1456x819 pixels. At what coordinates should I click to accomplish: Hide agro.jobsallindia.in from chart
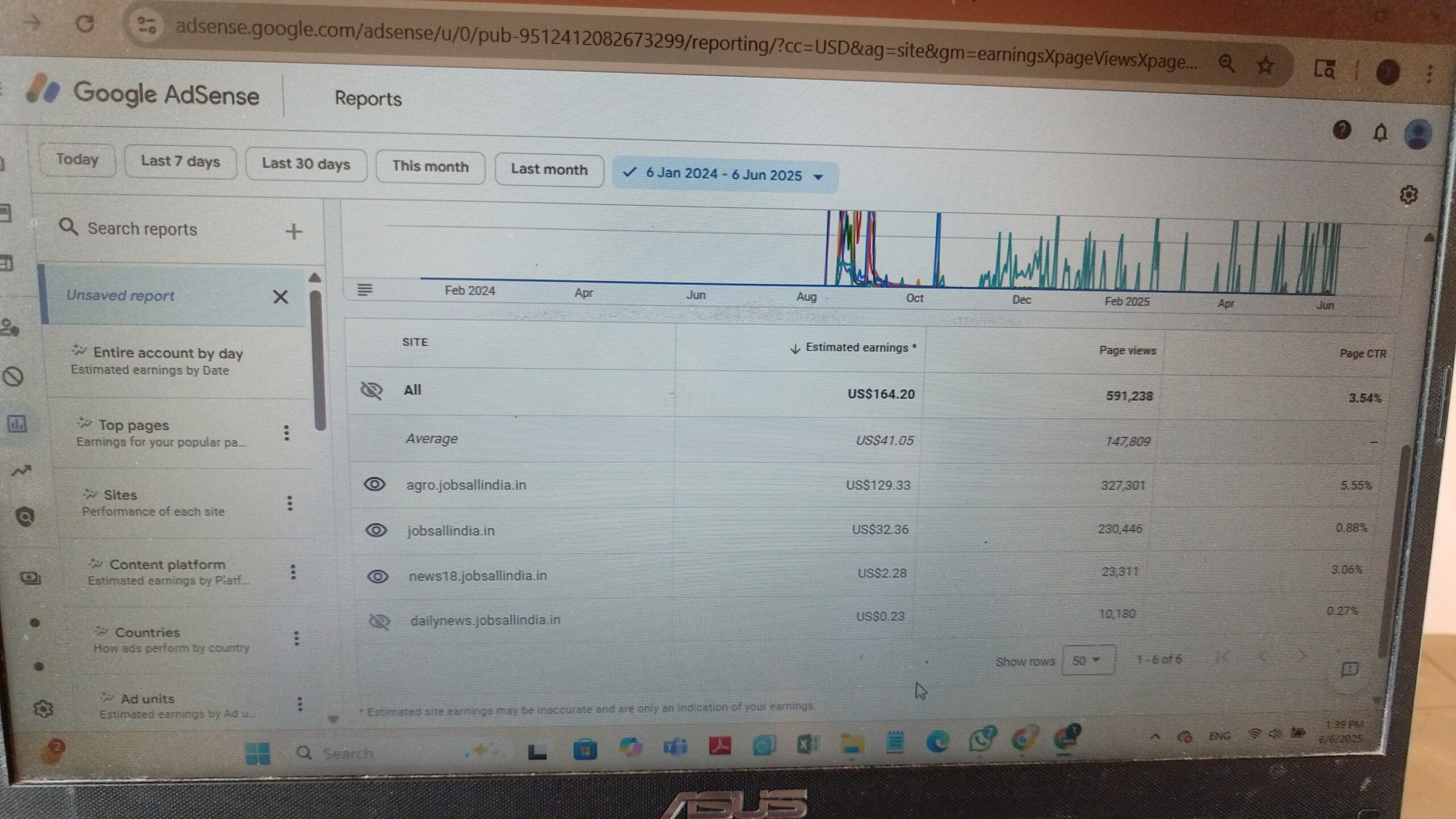tap(374, 484)
